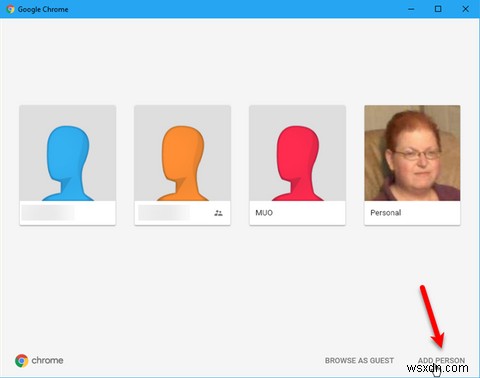Minimize the Google Chrome window
Screen dimensions: 480x378
point(411,9)
